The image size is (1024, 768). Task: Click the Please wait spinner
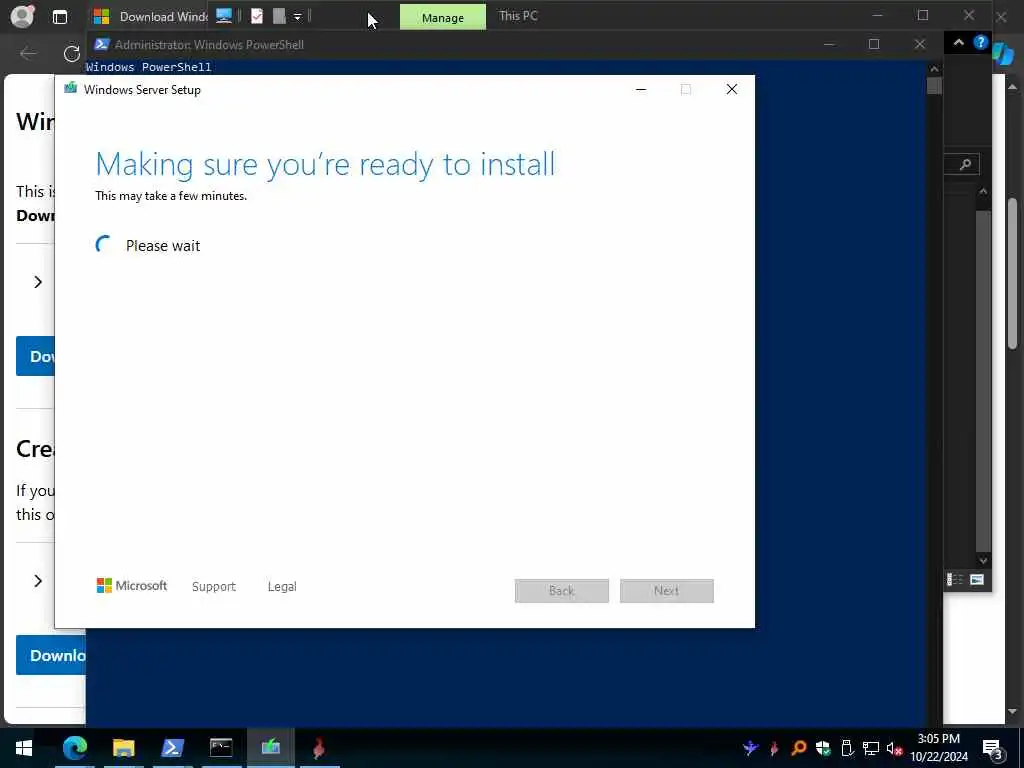point(104,245)
